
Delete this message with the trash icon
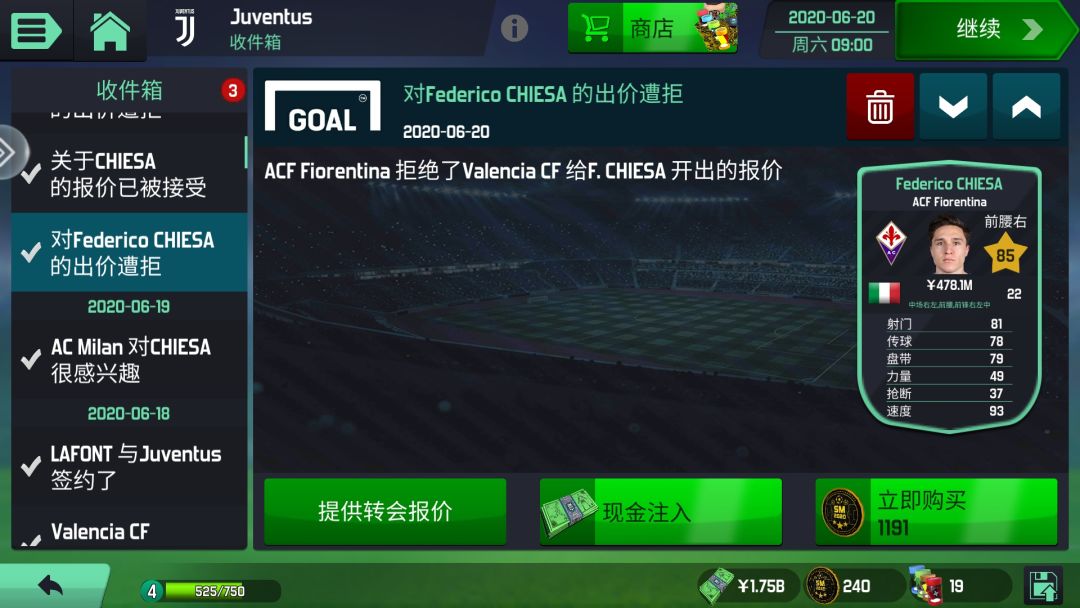pos(880,107)
